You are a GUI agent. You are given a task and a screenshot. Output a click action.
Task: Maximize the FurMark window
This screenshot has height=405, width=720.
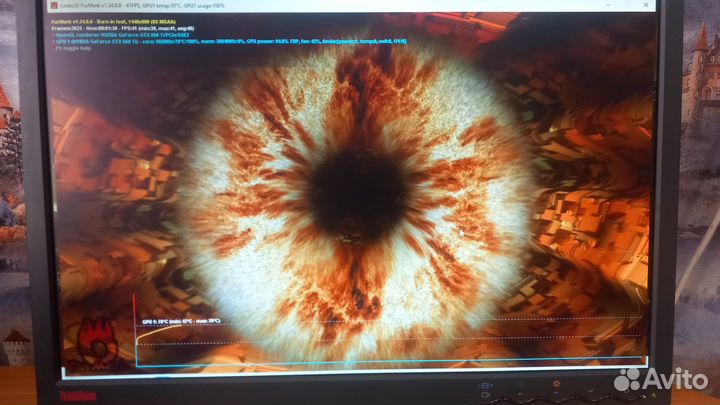point(626,6)
